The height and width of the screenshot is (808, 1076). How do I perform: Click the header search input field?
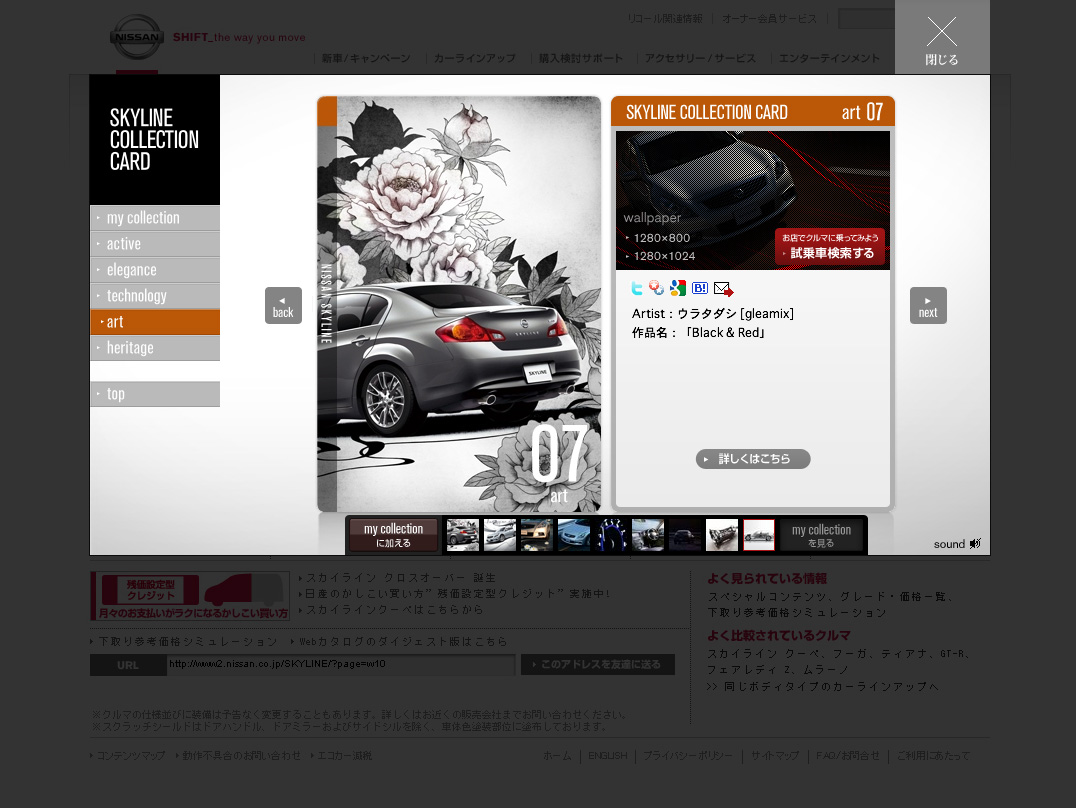click(866, 19)
